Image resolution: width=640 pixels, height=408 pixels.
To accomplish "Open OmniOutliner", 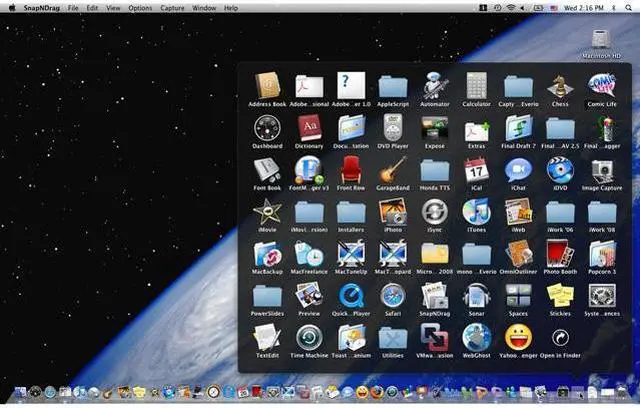I will click(x=518, y=254).
